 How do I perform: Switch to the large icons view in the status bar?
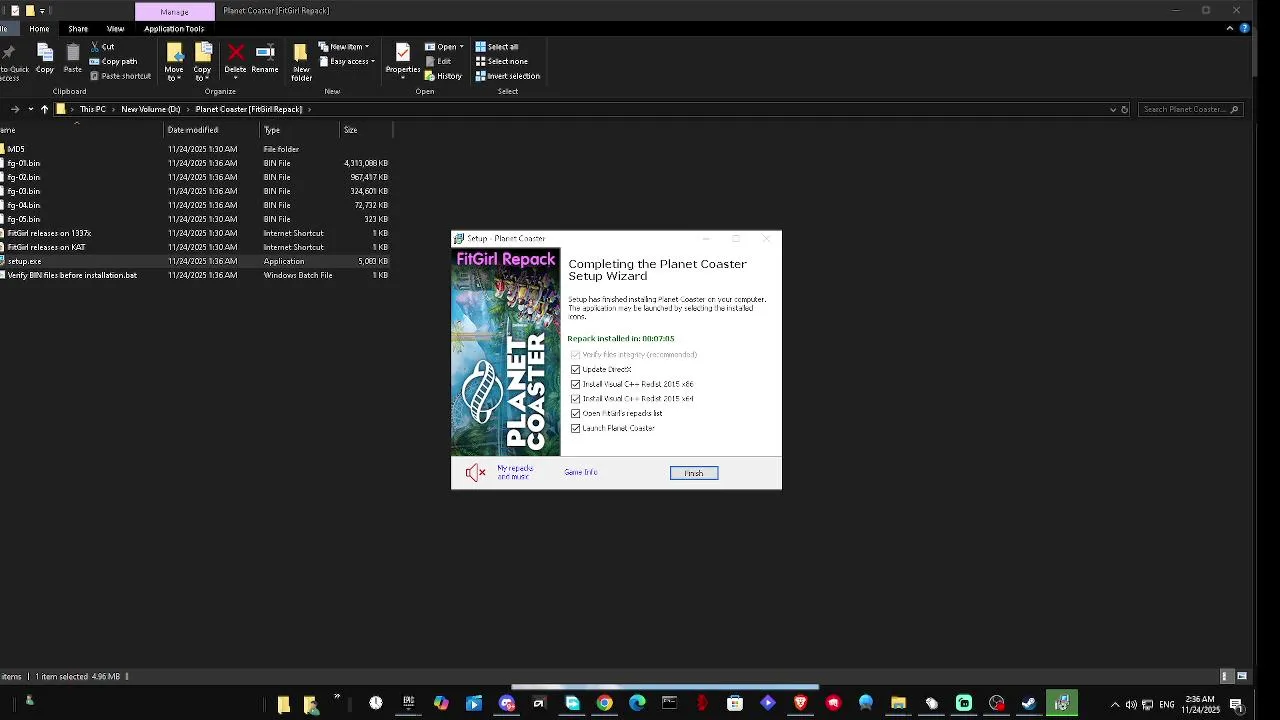tap(1242, 676)
